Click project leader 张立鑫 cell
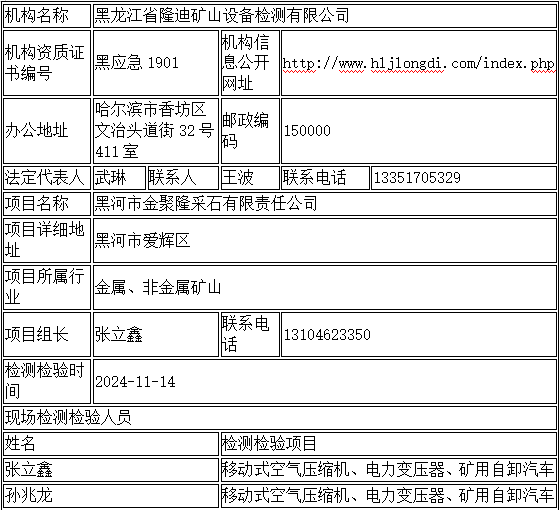Image resolution: width=559 pixels, height=510 pixels. click(156, 334)
